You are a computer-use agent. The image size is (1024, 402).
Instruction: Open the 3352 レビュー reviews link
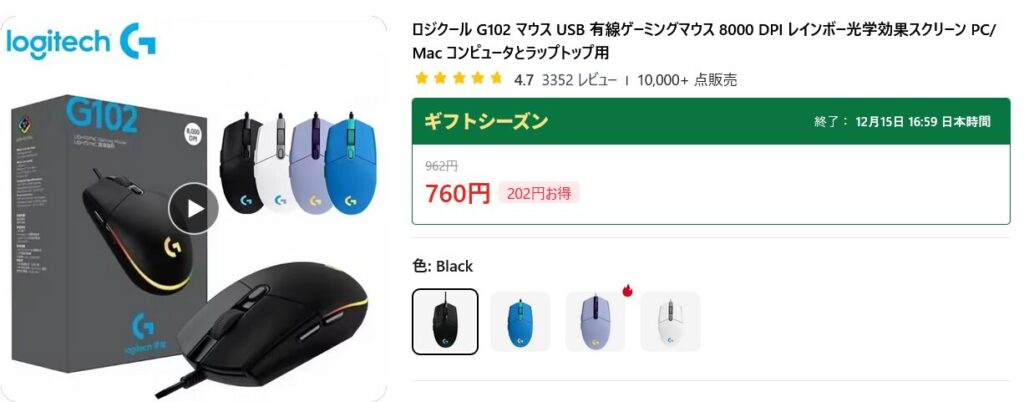click(x=579, y=80)
